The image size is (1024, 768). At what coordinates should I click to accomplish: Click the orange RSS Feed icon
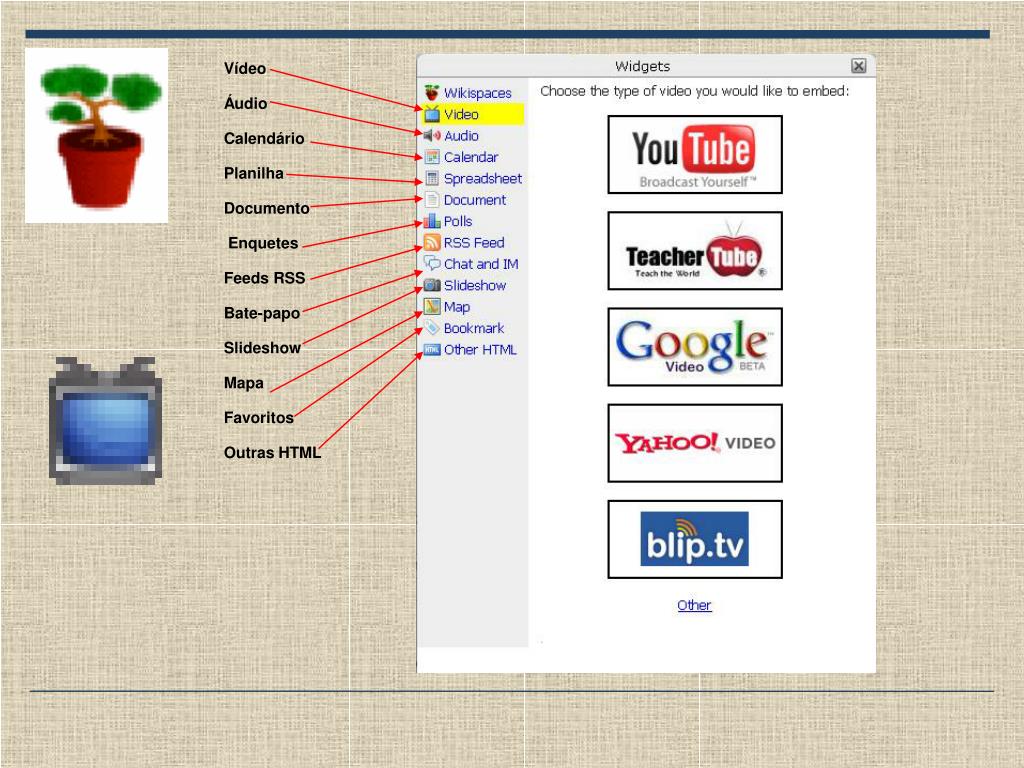[x=432, y=242]
